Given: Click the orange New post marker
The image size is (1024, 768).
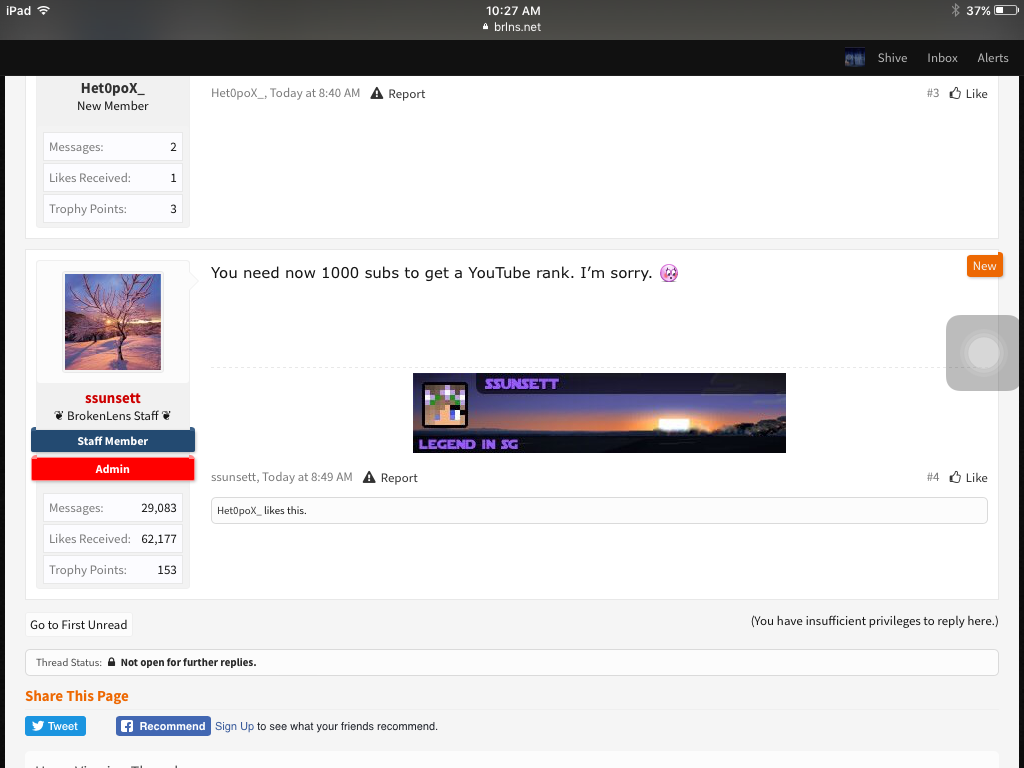Looking at the screenshot, I should coord(984,266).
